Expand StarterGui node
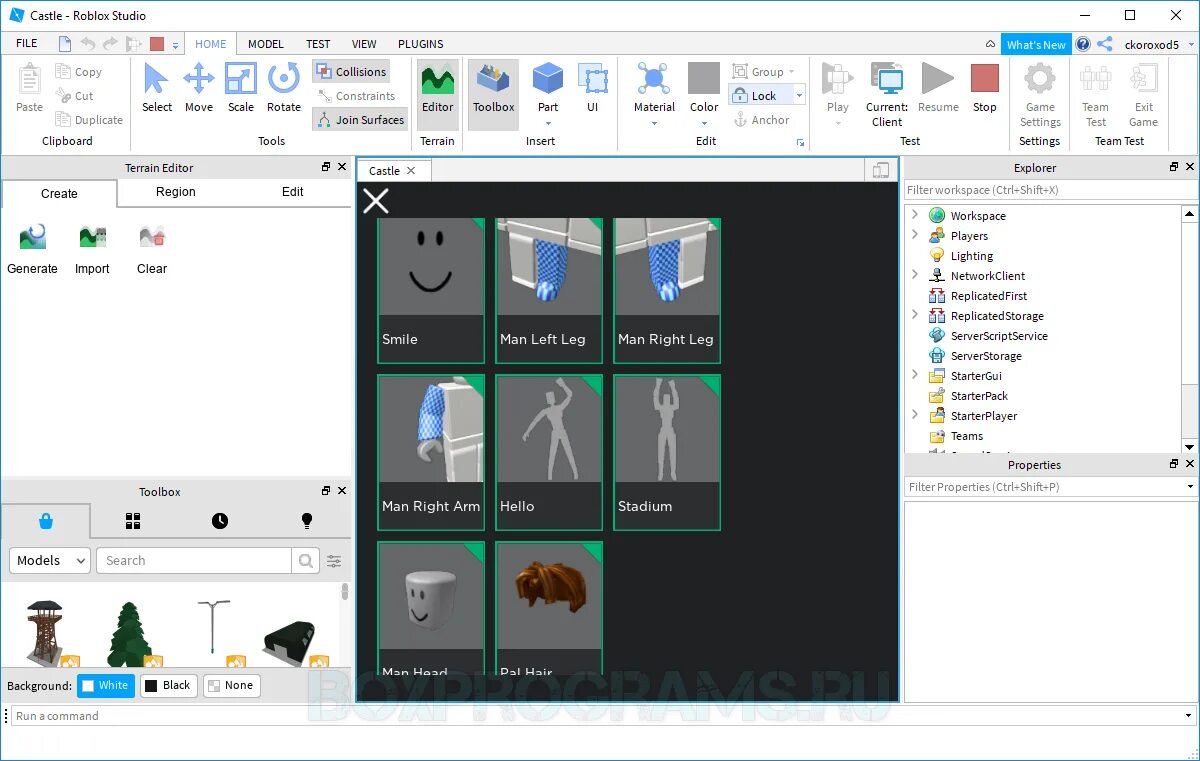The width and height of the screenshot is (1200, 761). tap(914, 375)
